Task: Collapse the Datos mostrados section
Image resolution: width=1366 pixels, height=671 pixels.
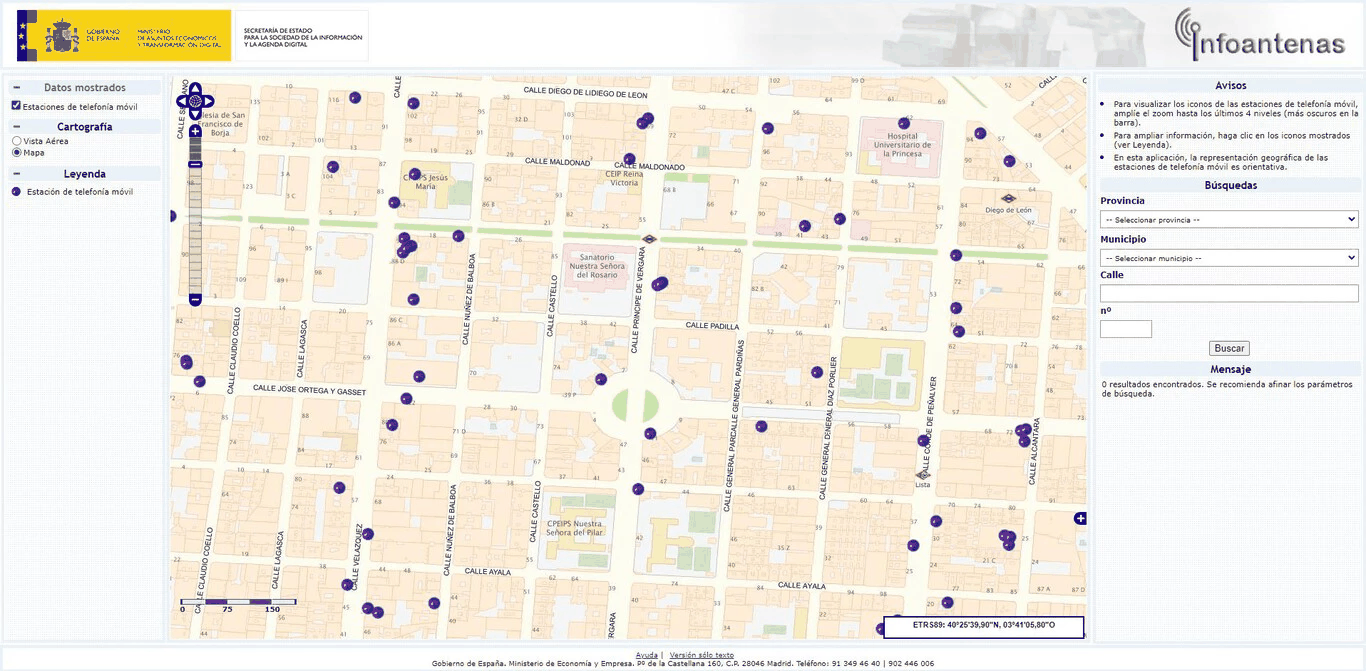Action: (x=16, y=88)
